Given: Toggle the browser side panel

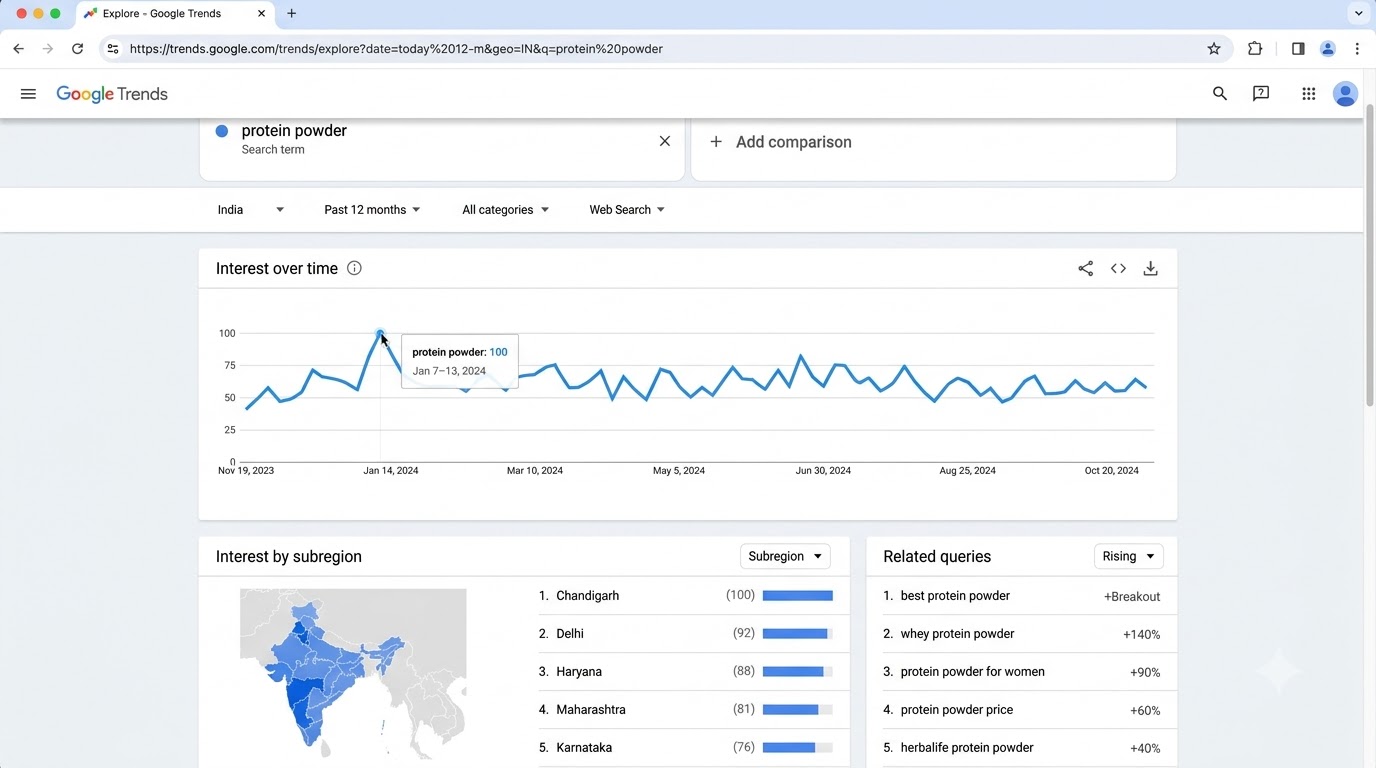Looking at the screenshot, I should [x=1298, y=48].
